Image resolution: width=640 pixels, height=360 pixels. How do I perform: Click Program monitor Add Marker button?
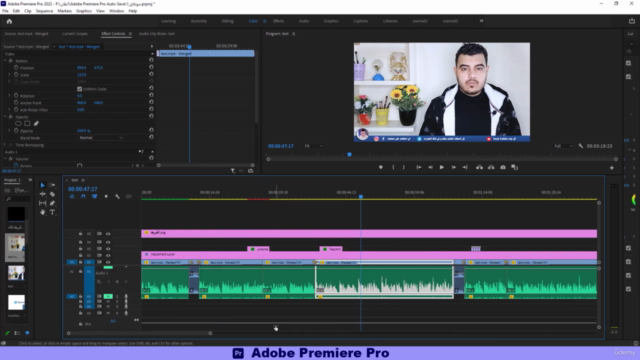pos(380,167)
